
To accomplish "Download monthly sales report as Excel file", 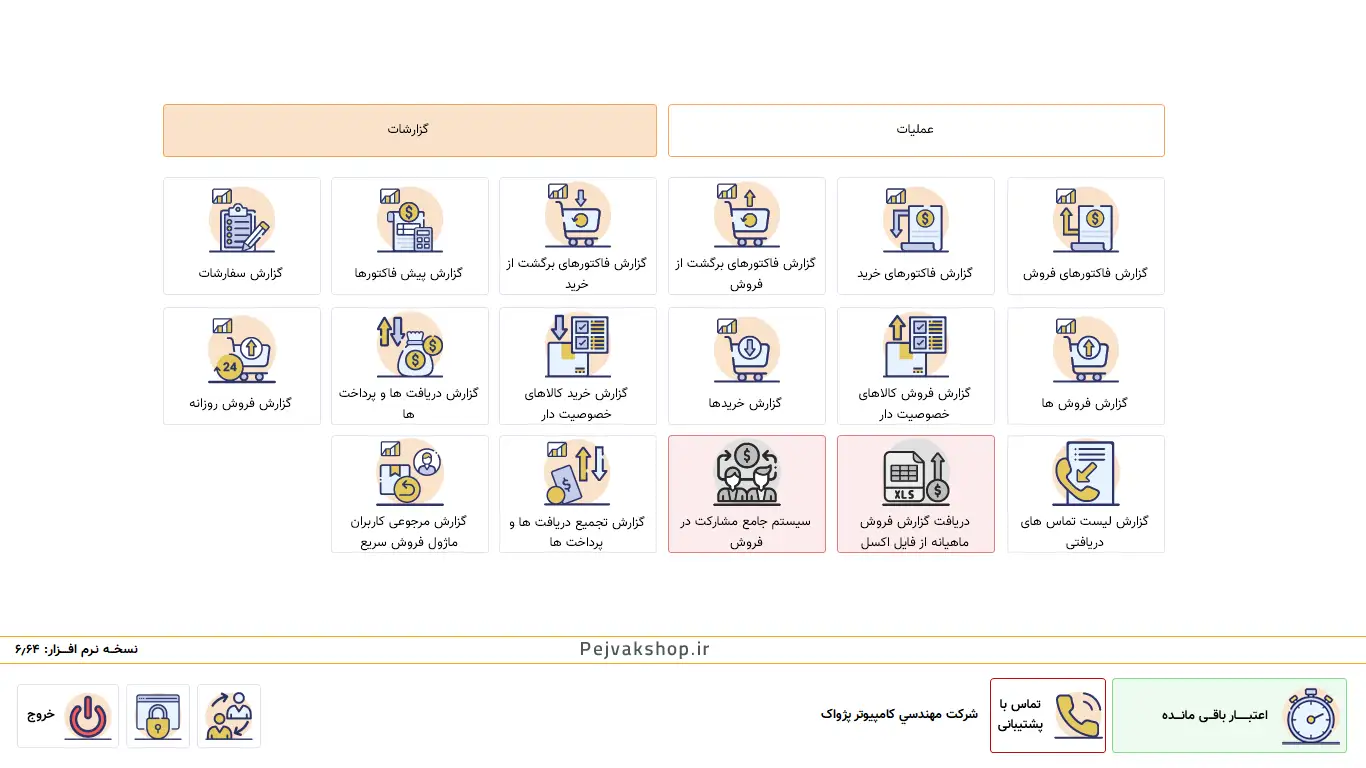I will [x=915, y=494].
